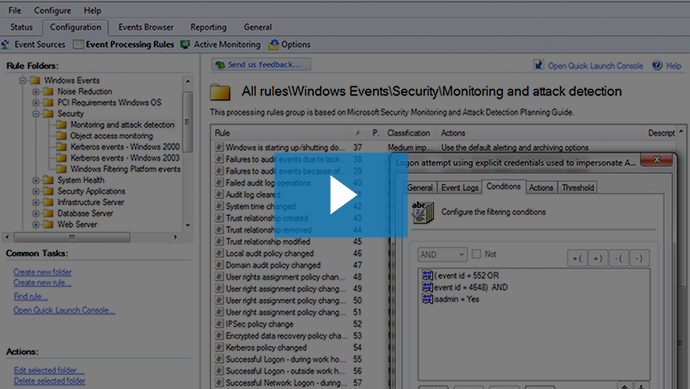Switch to the Events Browser tab
690x389 pixels.
click(146, 27)
